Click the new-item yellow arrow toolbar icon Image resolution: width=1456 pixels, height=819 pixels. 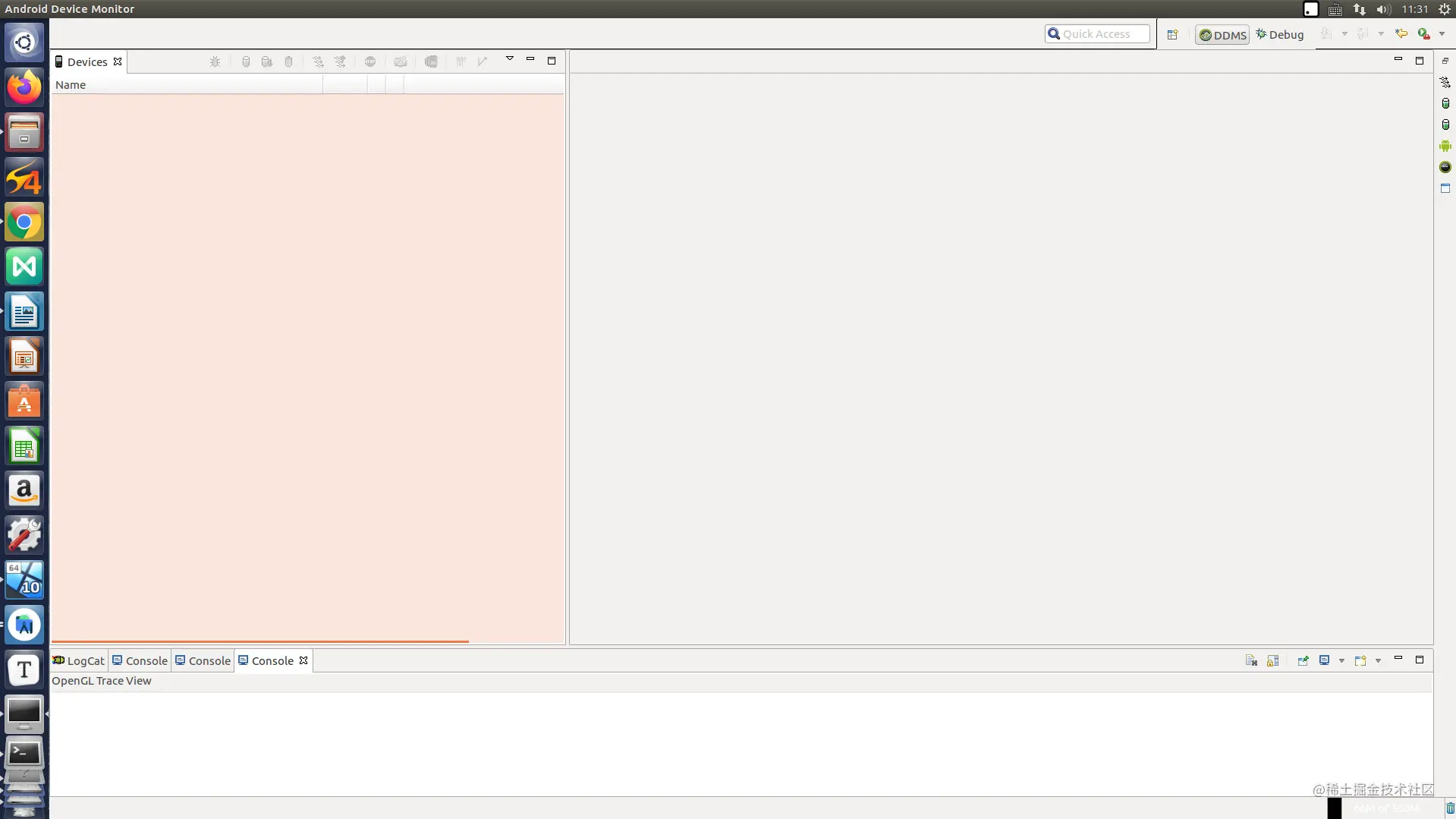pyautogui.click(x=1401, y=34)
